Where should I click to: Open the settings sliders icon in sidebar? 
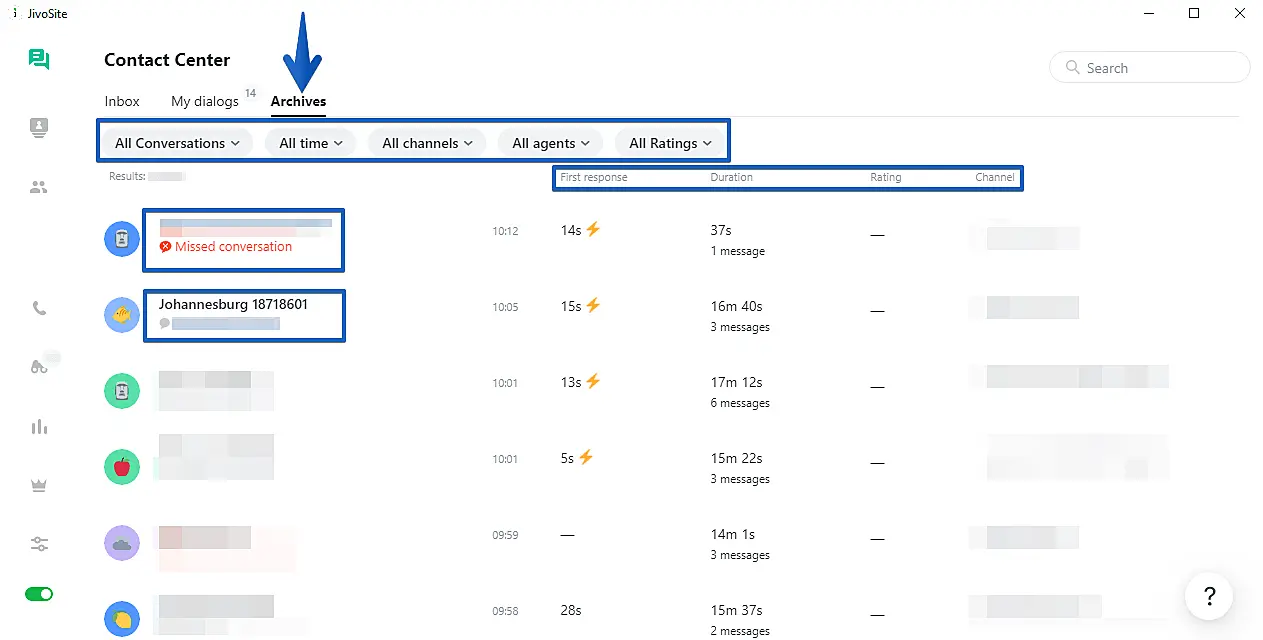coord(39,544)
